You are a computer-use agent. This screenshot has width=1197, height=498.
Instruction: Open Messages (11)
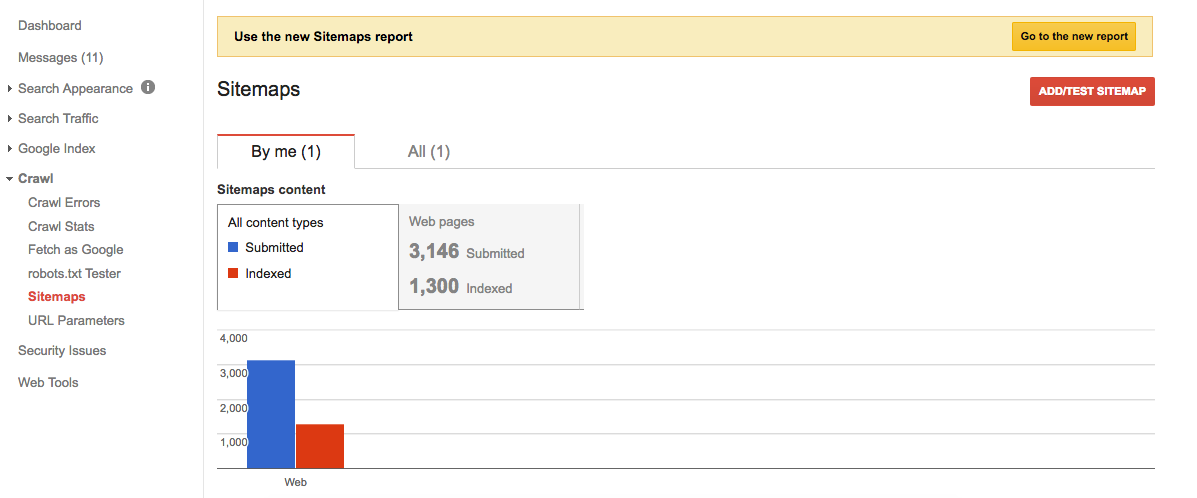click(60, 57)
